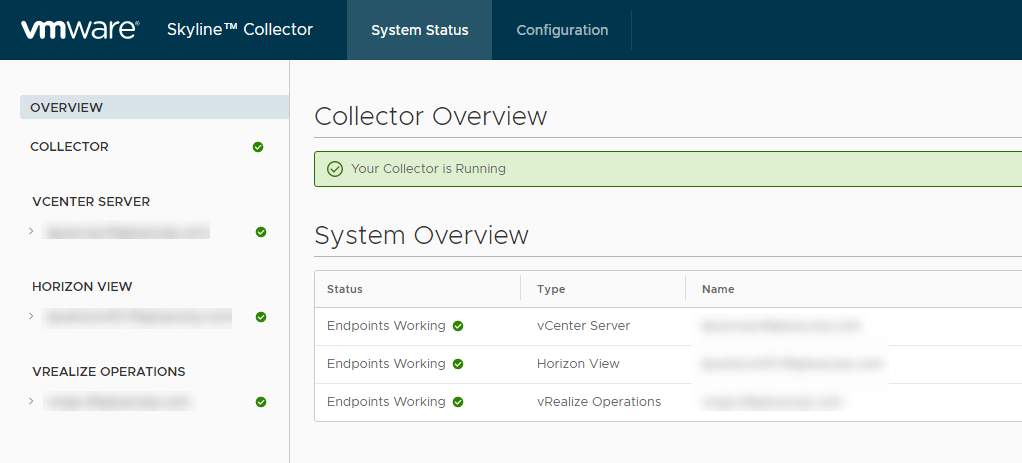This screenshot has width=1022, height=463.
Task: Click the VMware logo
Action: 80,30
